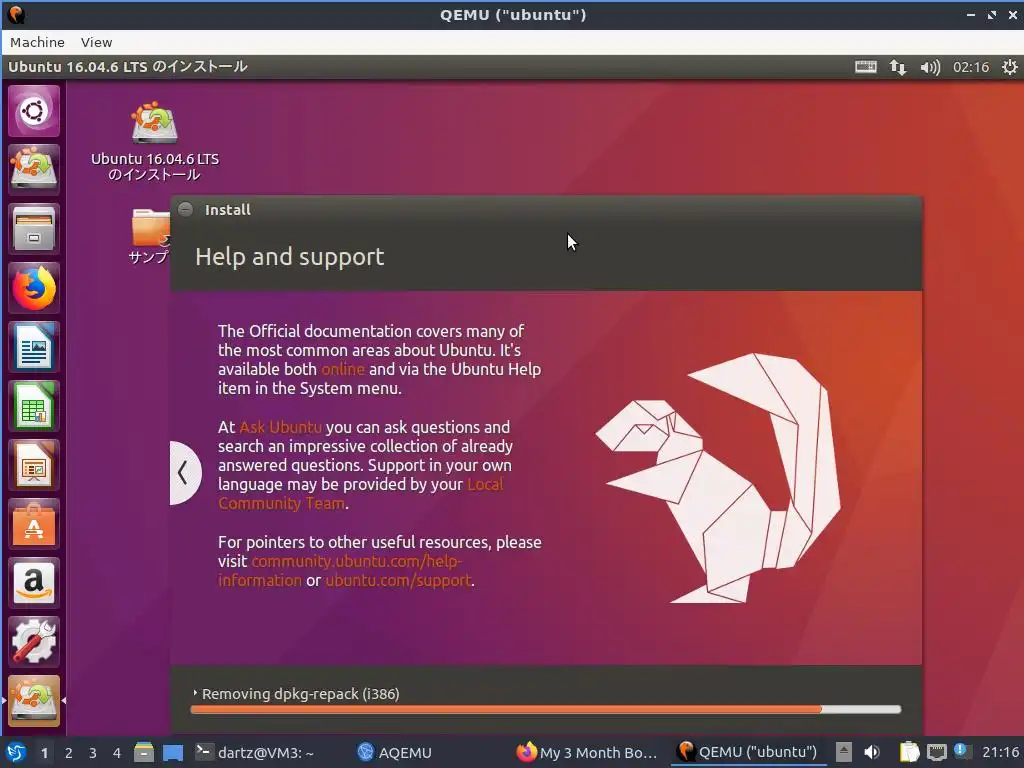Open the session gear menu in top panel
Screen dimensions: 1024x768
pos(1009,67)
